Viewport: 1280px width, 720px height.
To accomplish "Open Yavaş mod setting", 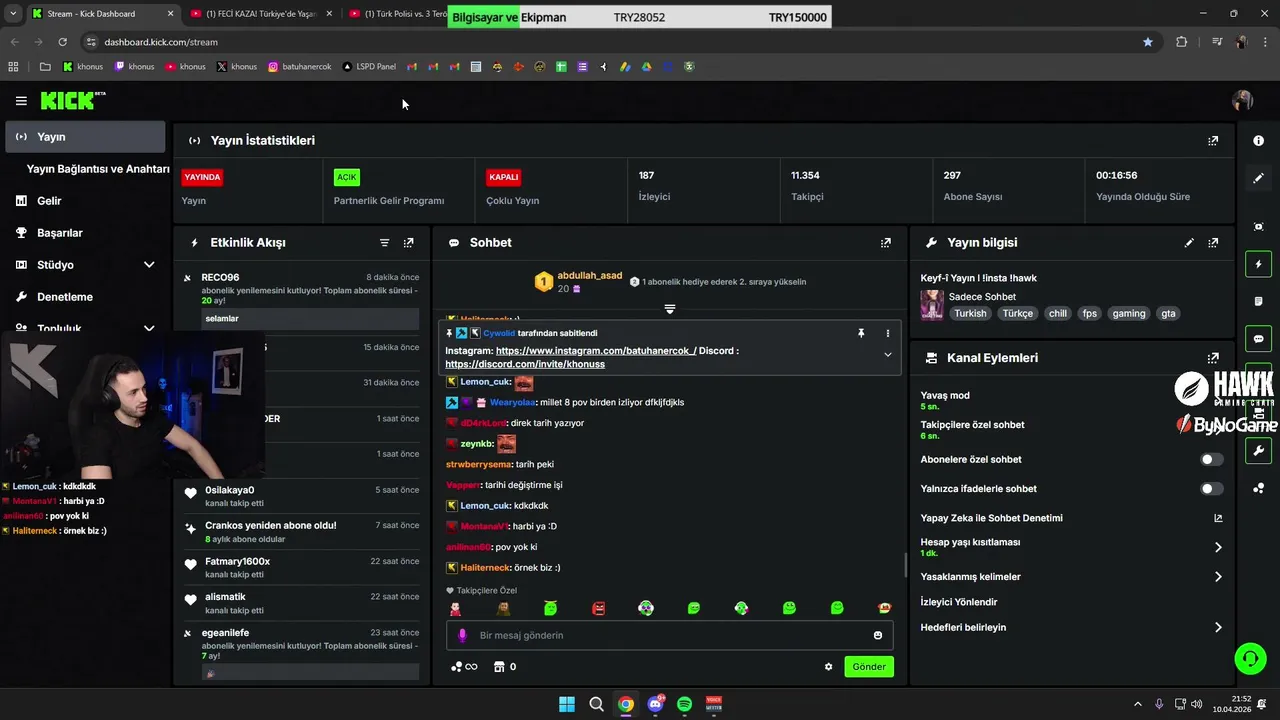I will 1071,400.
